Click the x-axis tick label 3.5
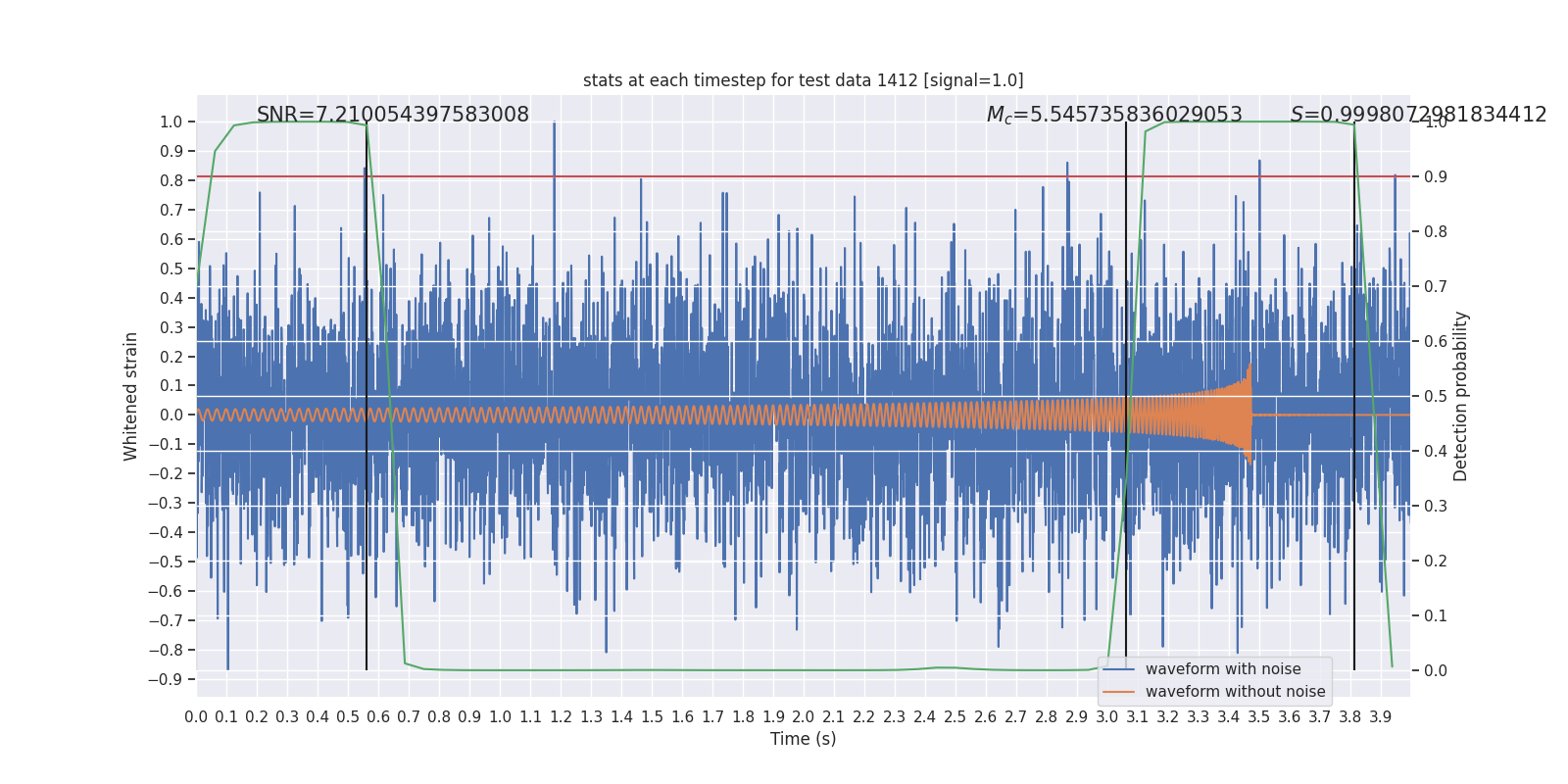 pos(1258,717)
